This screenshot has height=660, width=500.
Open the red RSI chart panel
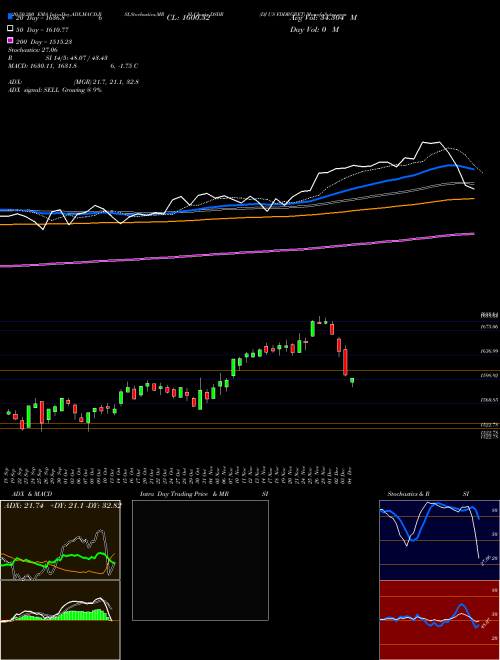(x=439, y=620)
